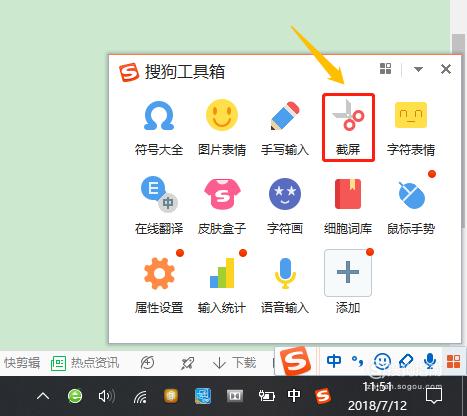This screenshot has width=467, height=416.
Task: Close the 搜狗工具箱 window
Action: (446, 69)
